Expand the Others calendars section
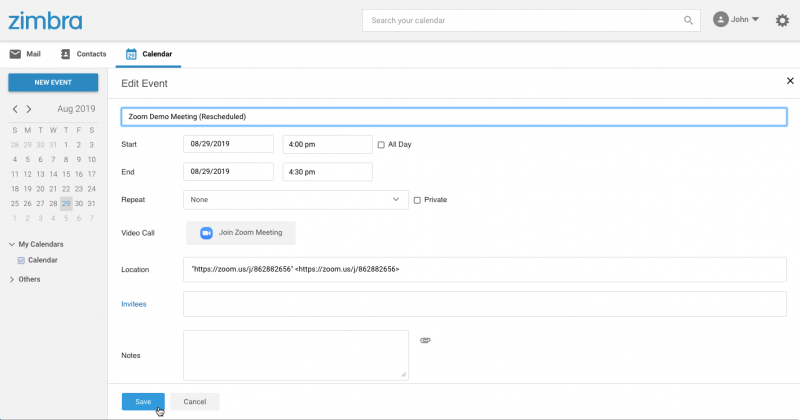Image resolution: width=800 pixels, height=420 pixels. pos(12,279)
